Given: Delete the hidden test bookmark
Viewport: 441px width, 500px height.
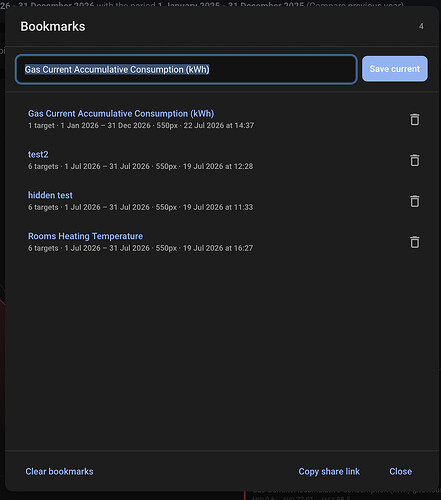Looking at the screenshot, I should point(414,201).
